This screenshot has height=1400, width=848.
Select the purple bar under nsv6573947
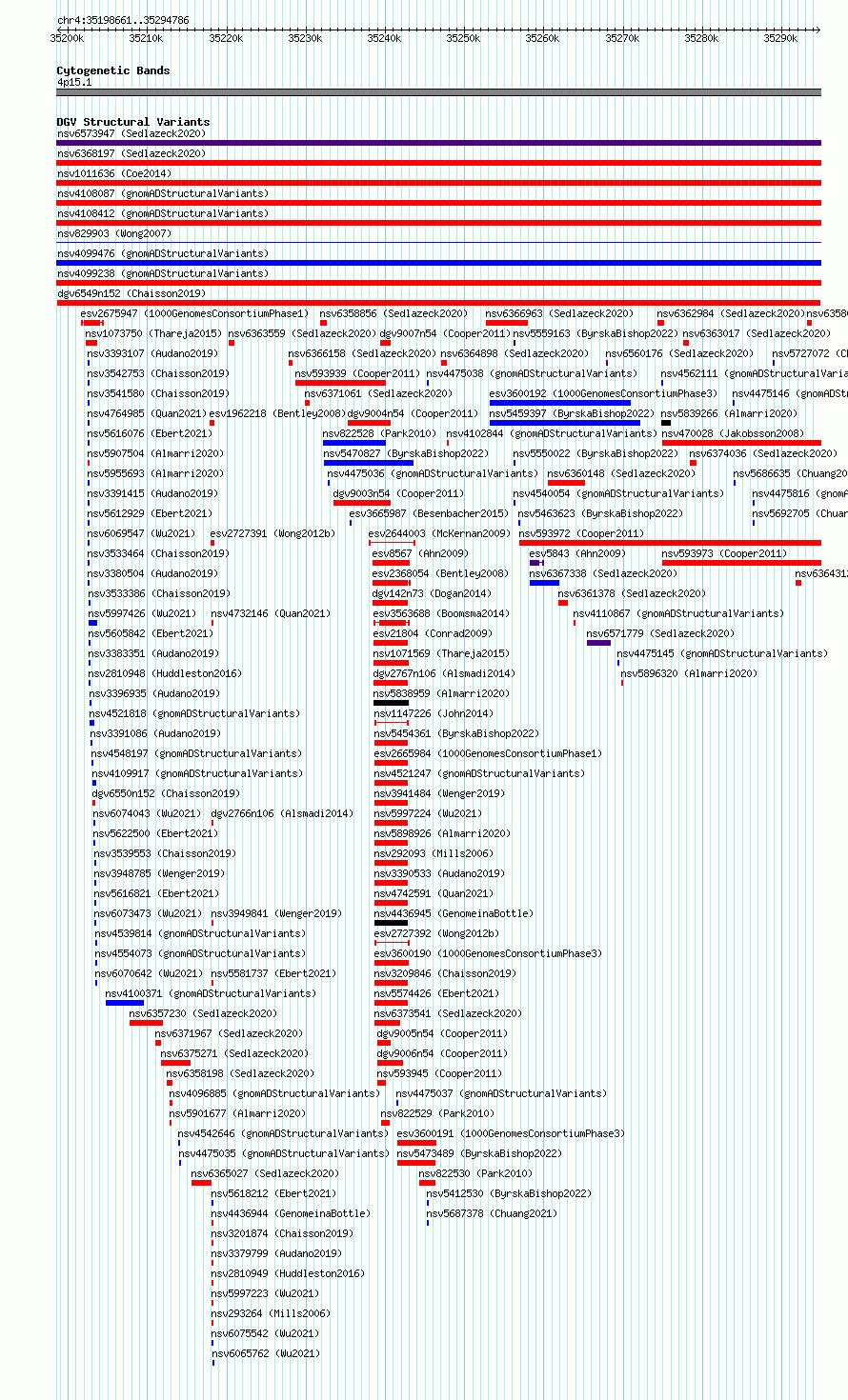pos(438,143)
